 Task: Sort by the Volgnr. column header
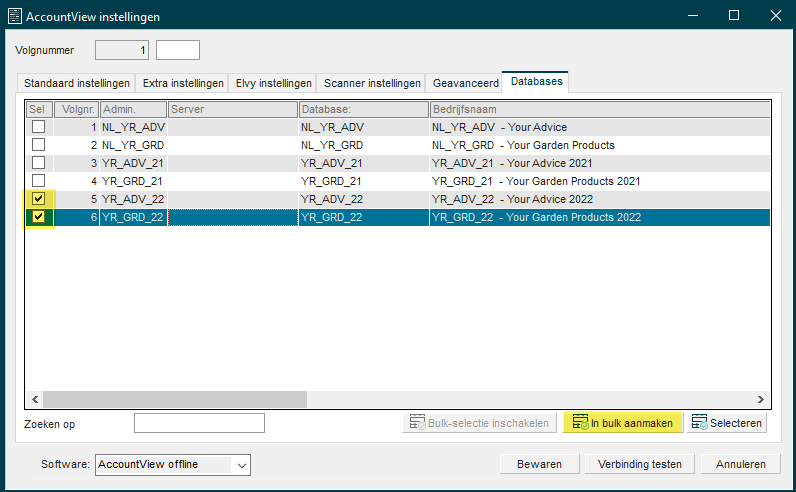(x=77, y=109)
